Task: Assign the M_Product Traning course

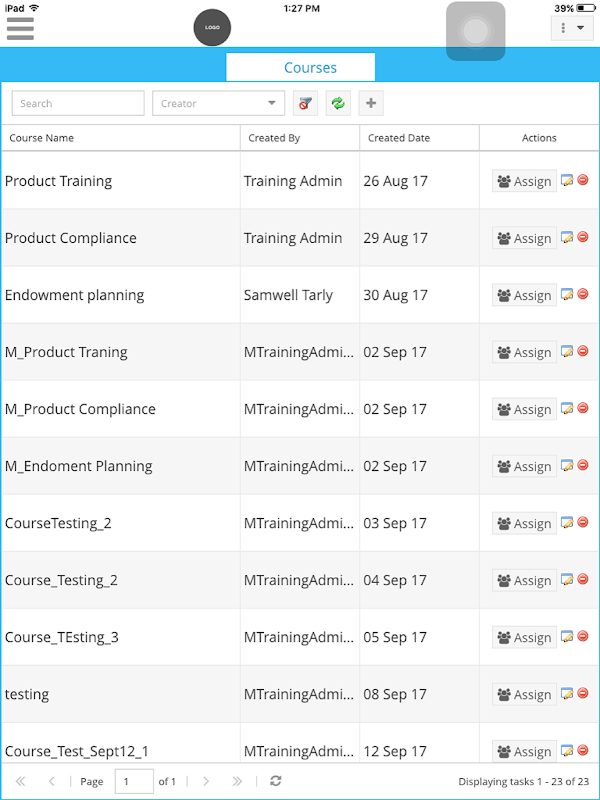Action: pyautogui.click(x=524, y=352)
